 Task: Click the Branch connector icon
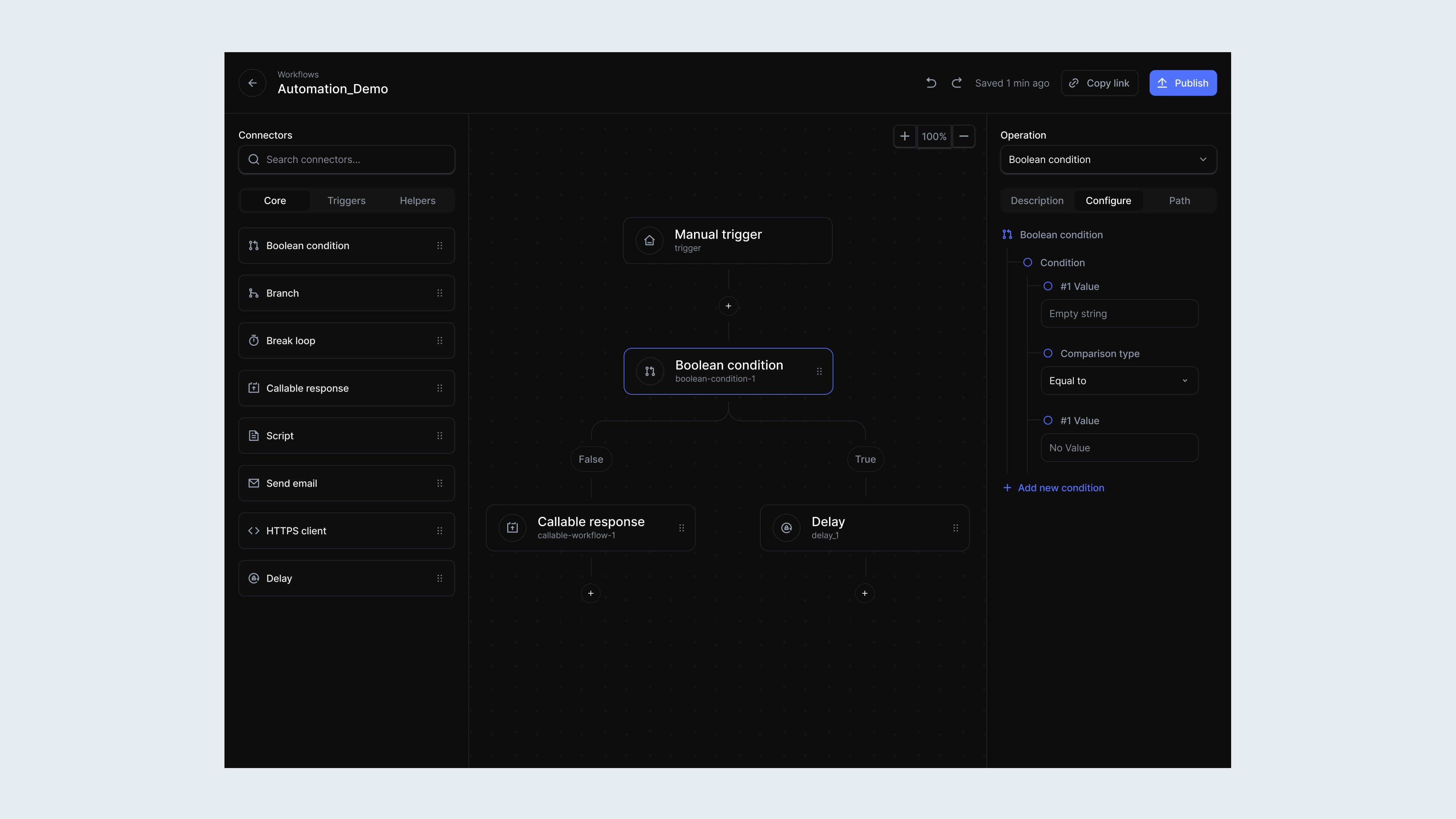(x=254, y=293)
